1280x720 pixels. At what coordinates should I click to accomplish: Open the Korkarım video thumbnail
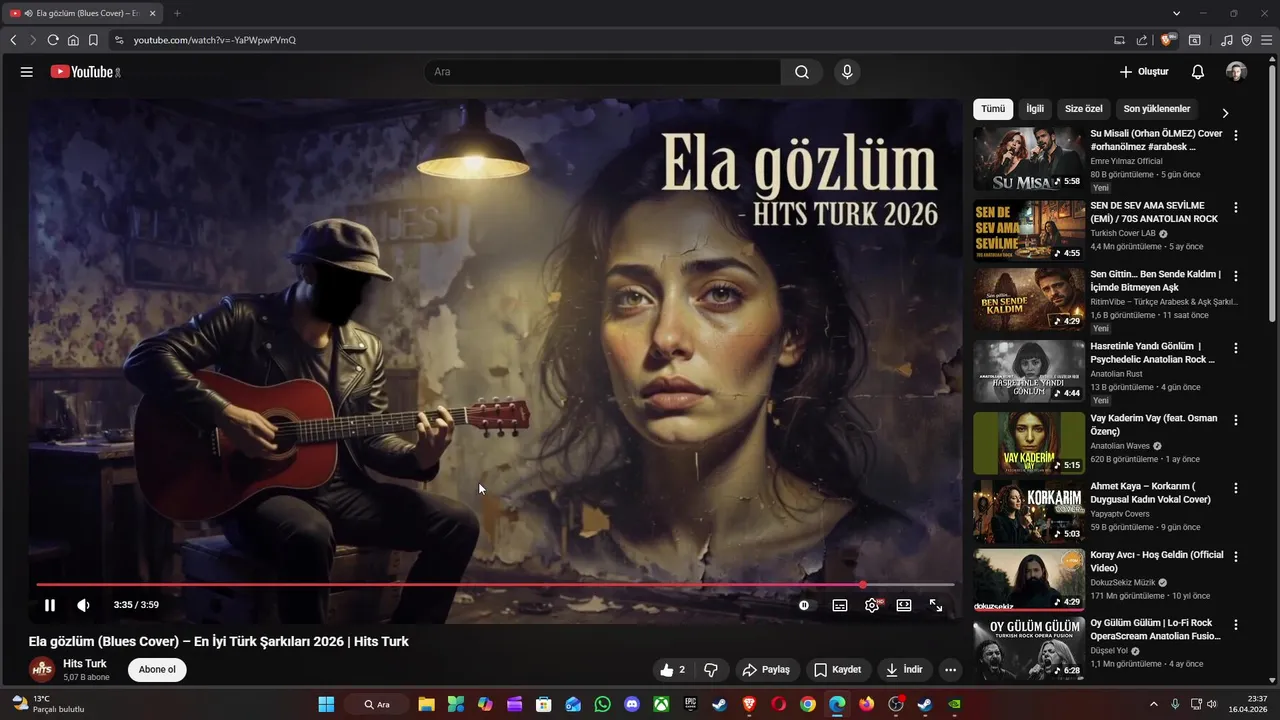click(1029, 512)
